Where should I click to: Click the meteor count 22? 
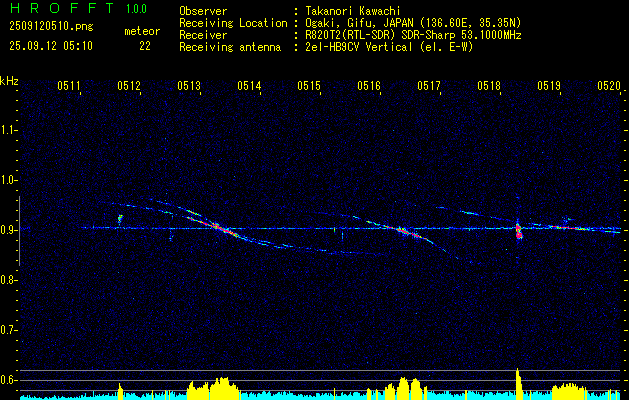pos(145,47)
